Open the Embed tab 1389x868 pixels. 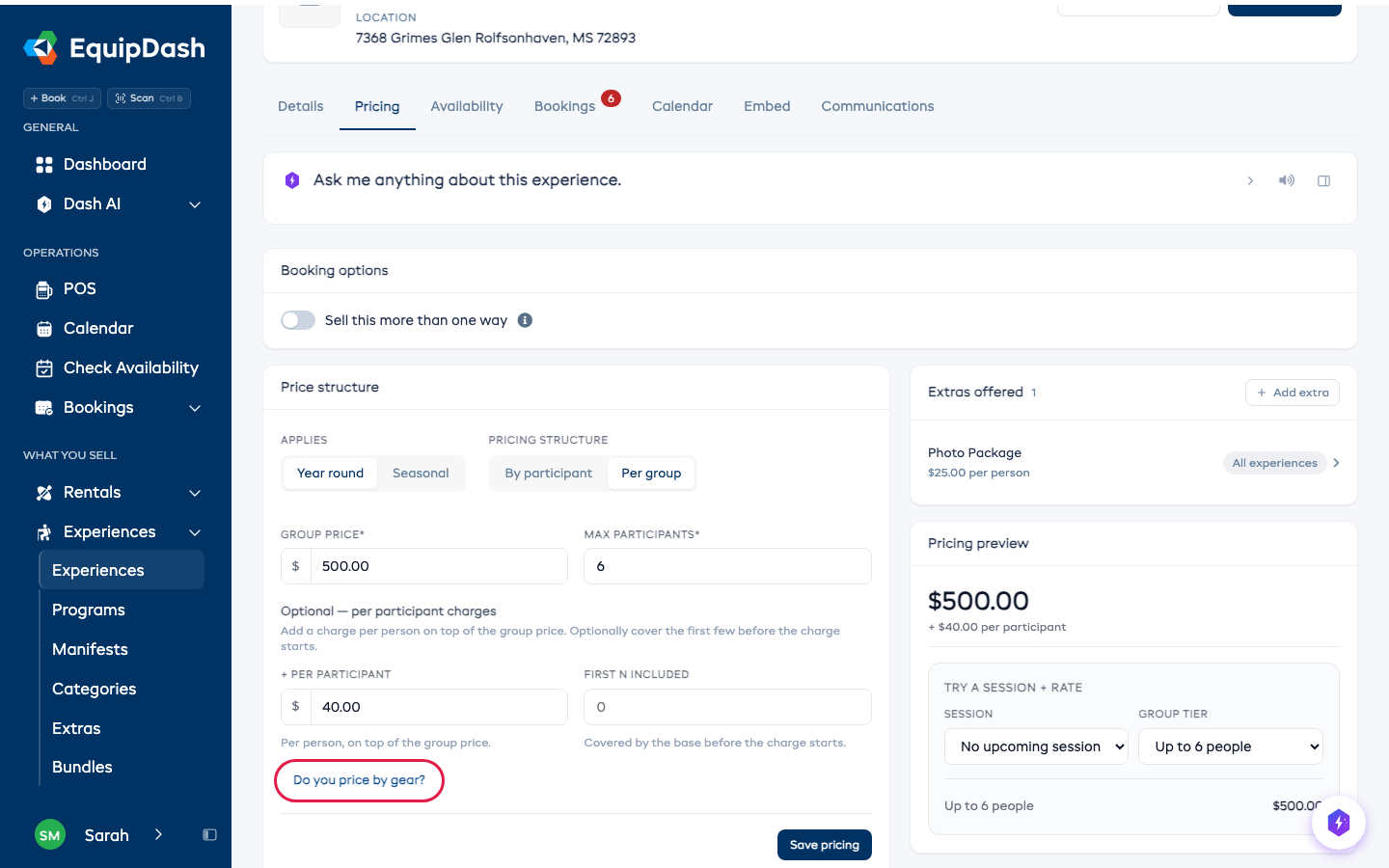tap(767, 106)
